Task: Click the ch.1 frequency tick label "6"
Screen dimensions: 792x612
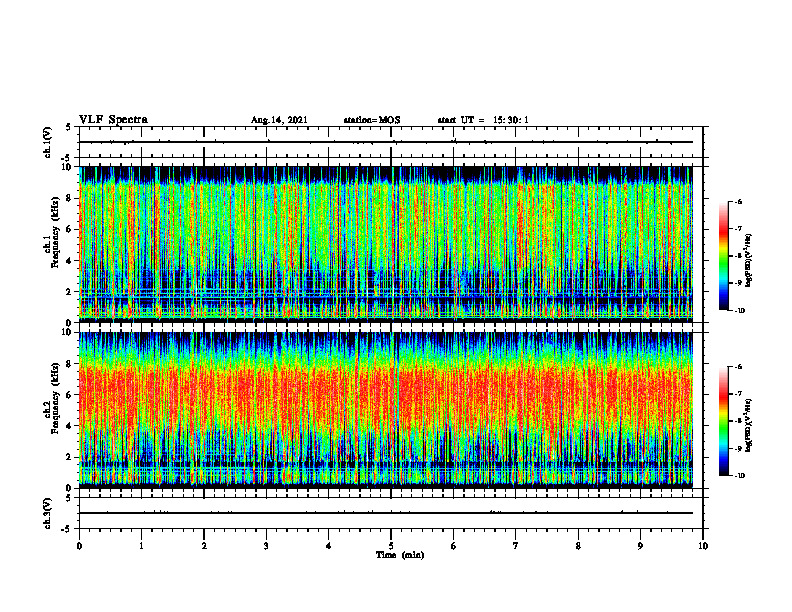Action: click(70, 229)
